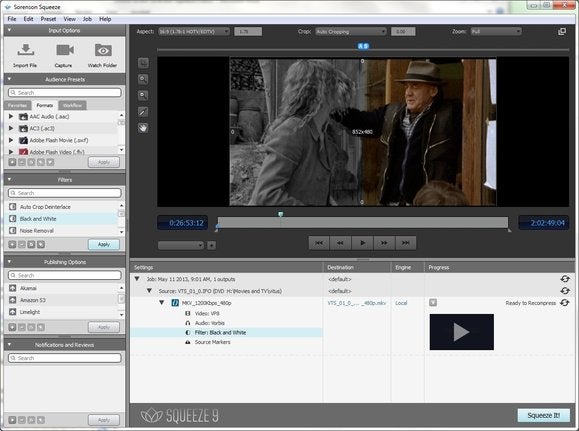Open the Edit menu
This screenshot has height=431, width=579.
(28, 19)
